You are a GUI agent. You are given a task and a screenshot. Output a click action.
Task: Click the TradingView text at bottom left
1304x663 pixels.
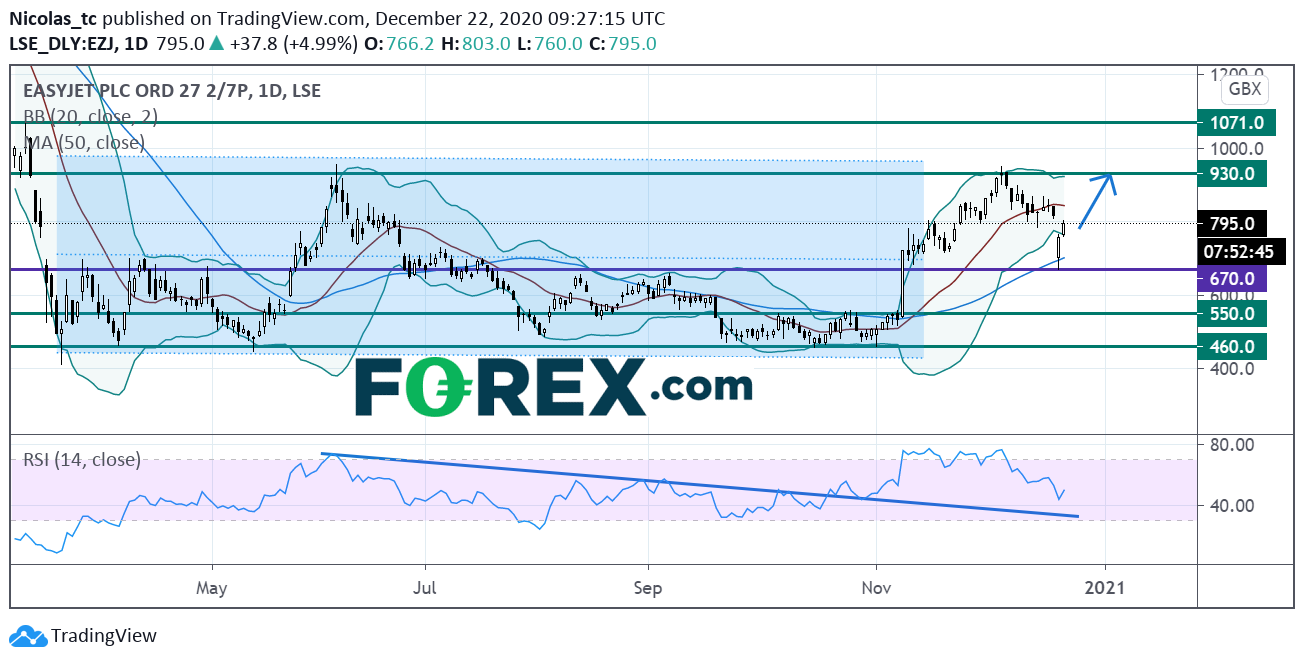pos(104,636)
